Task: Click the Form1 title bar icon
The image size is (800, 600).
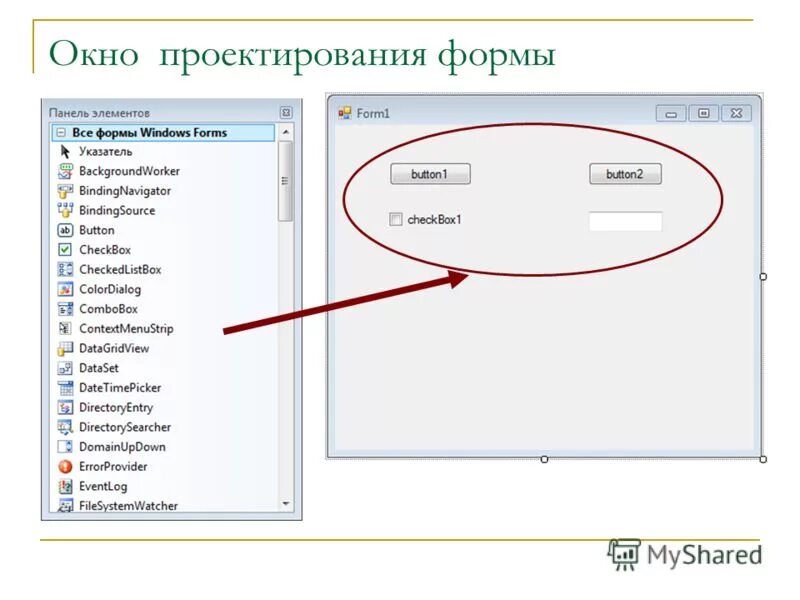Action: (x=345, y=113)
